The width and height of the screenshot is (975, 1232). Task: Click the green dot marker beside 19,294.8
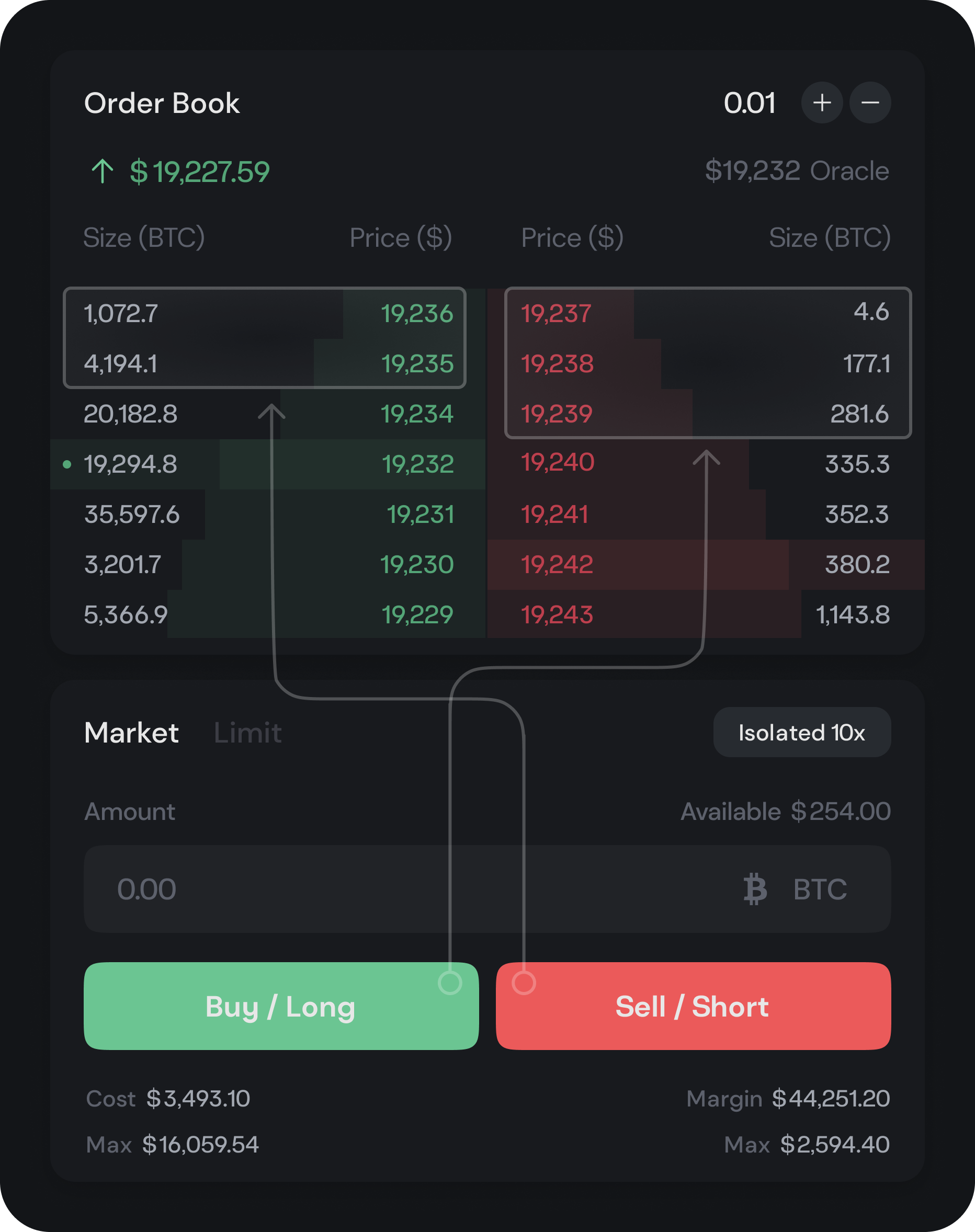67,464
